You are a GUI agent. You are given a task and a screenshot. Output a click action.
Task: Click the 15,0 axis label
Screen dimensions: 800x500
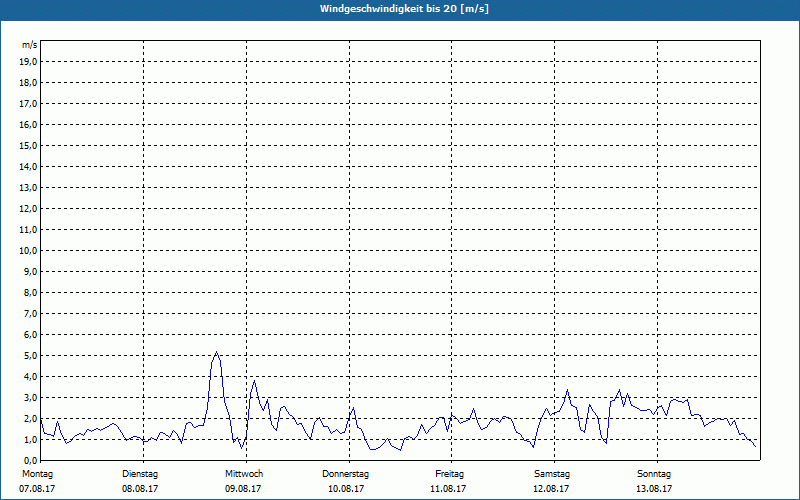pos(29,145)
